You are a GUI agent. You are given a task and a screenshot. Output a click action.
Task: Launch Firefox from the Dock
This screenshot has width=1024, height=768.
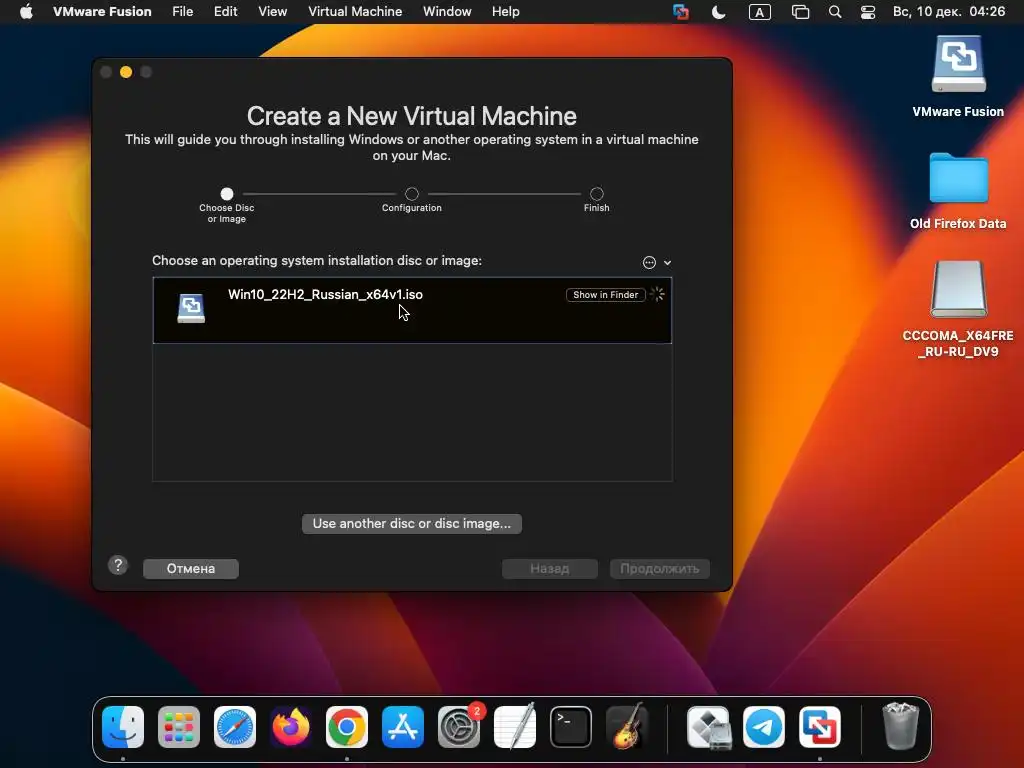coord(291,727)
